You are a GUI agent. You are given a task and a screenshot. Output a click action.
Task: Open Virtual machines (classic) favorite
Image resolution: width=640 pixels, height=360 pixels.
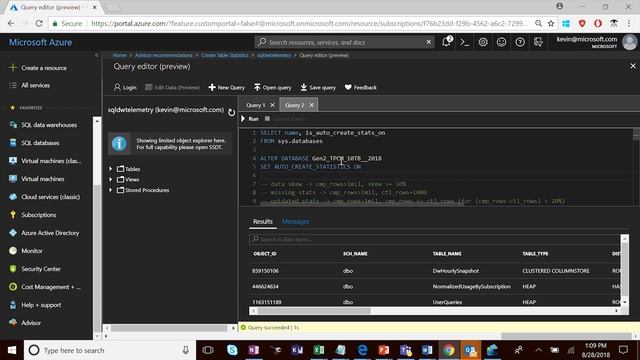pos(45,161)
